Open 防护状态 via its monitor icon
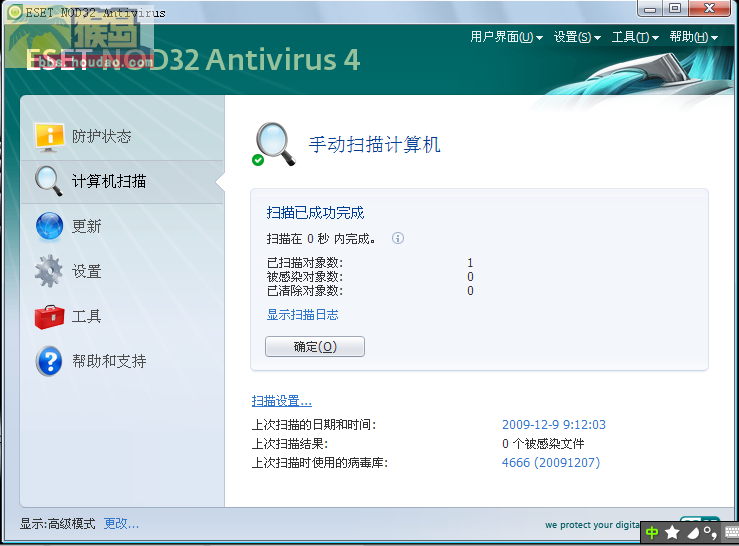This screenshot has height=546, width=739. pyautogui.click(x=49, y=137)
